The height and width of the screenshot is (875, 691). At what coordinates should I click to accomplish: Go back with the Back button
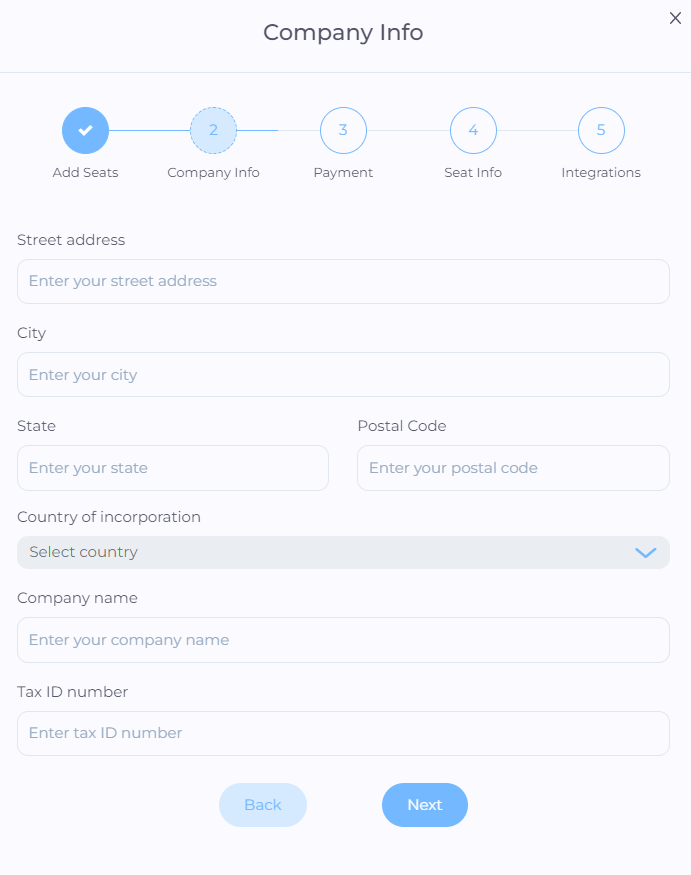tap(263, 805)
